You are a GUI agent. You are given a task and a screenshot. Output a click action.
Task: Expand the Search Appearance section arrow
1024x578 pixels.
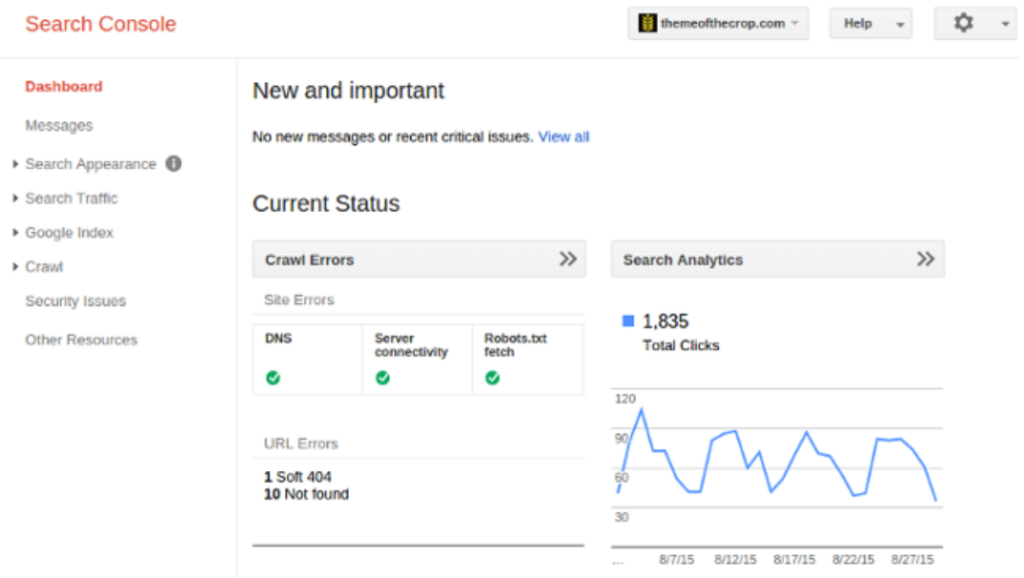click(x=15, y=164)
